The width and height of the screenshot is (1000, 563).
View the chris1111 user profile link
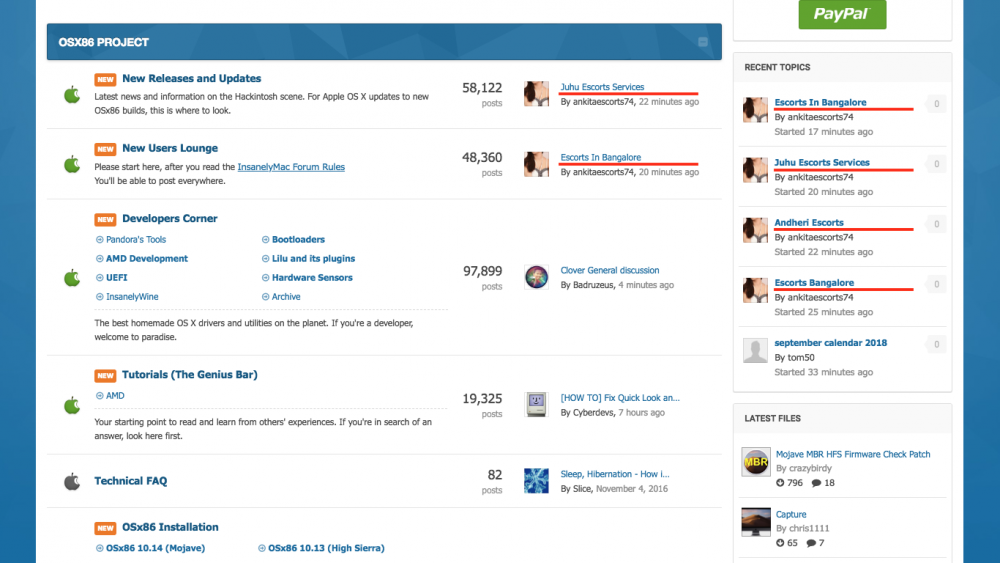809,528
